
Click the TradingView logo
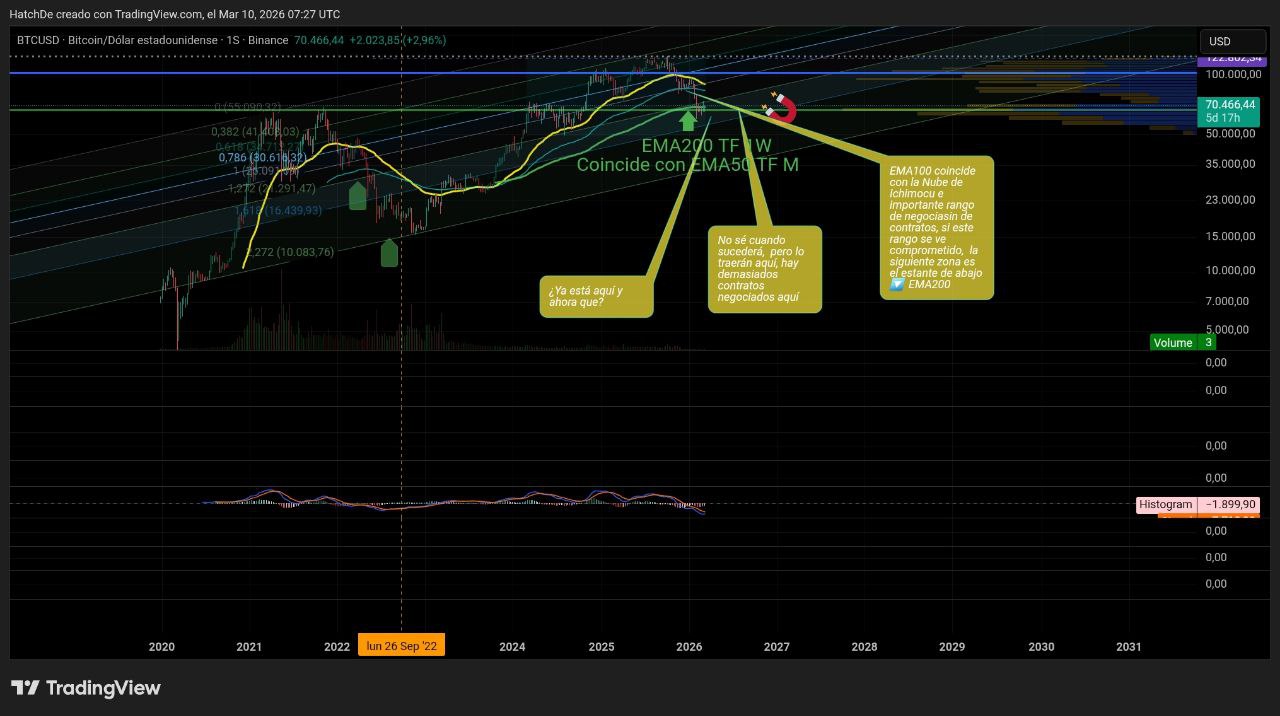click(86, 688)
